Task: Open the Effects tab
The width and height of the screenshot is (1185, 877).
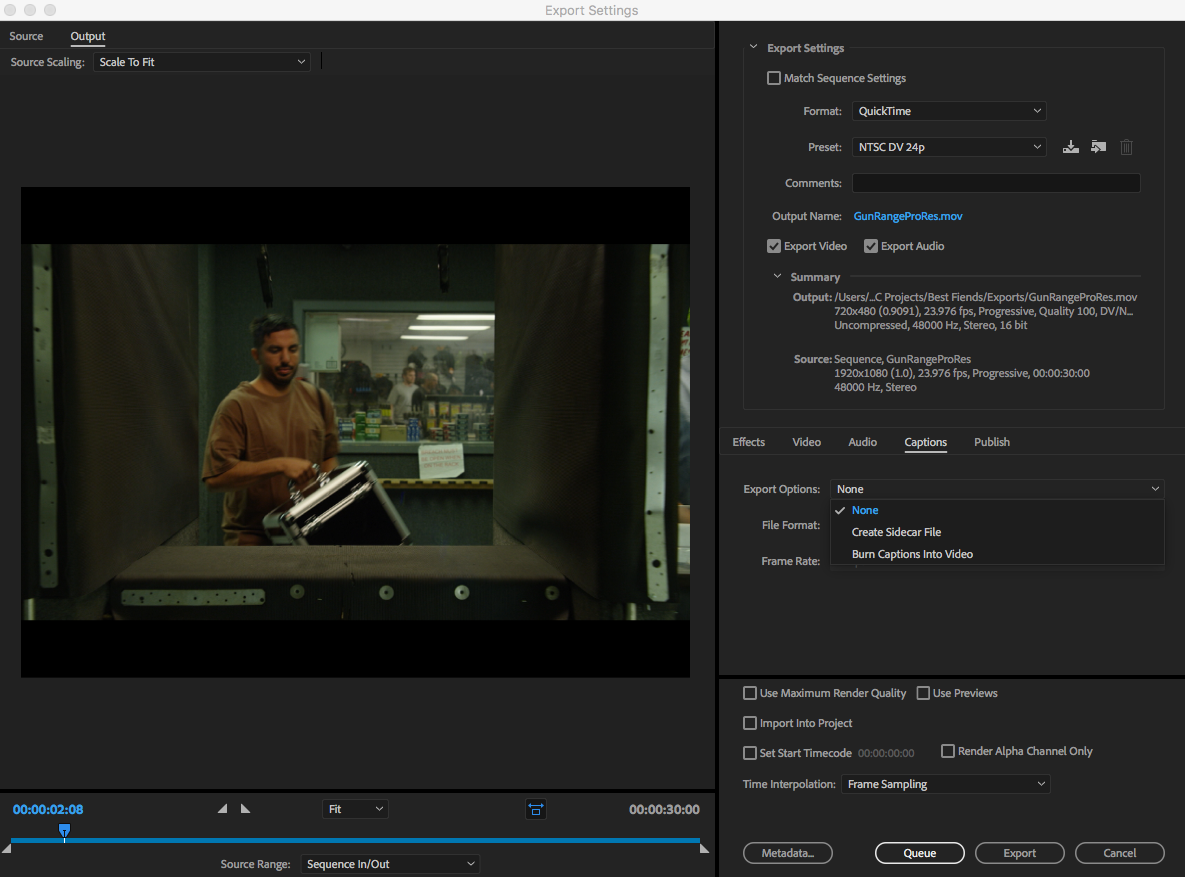Action: pyautogui.click(x=748, y=442)
